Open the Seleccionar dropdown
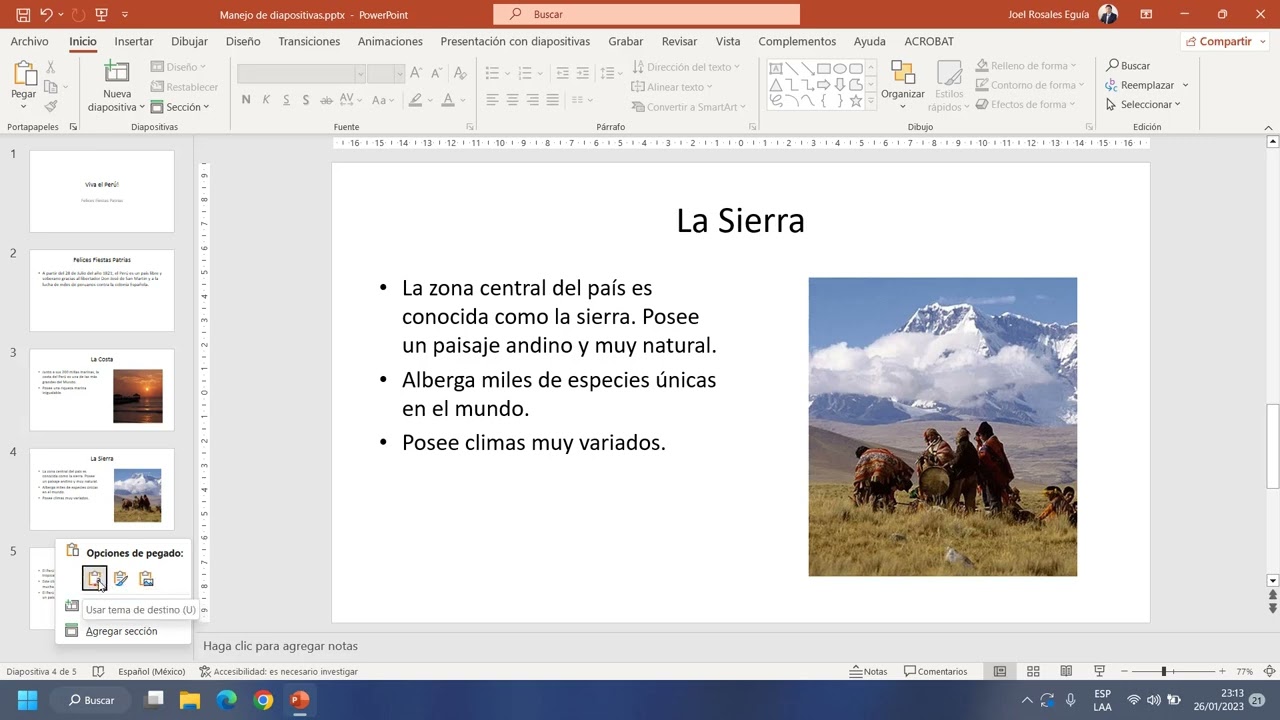1280x720 pixels. [1143, 104]
